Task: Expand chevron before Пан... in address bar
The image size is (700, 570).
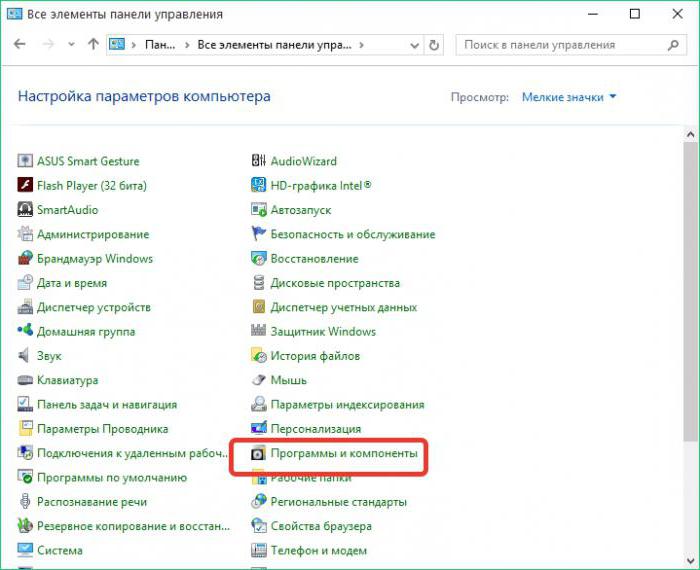Action: click(x=133, y=45)
